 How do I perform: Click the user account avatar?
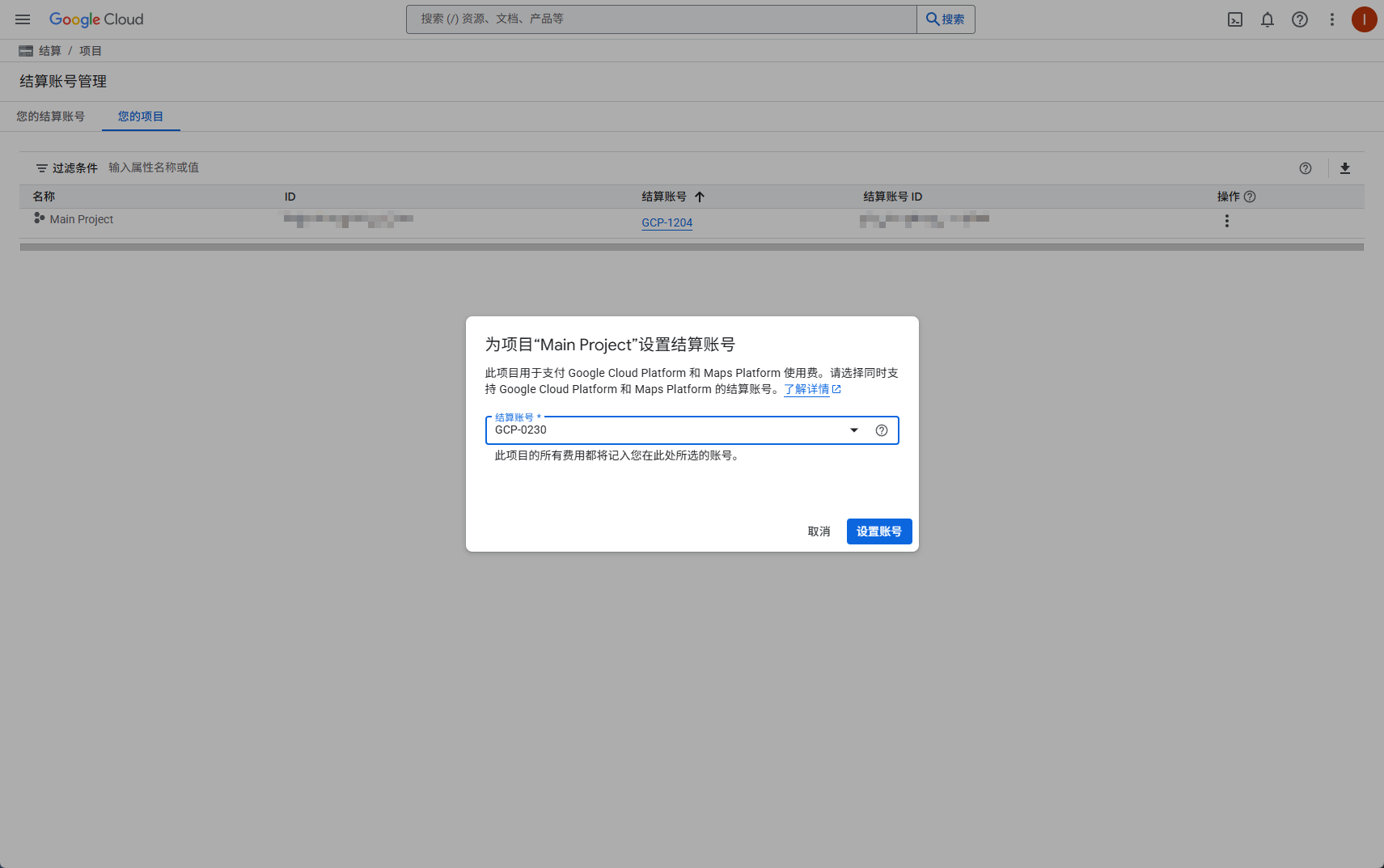(1364, 19)
